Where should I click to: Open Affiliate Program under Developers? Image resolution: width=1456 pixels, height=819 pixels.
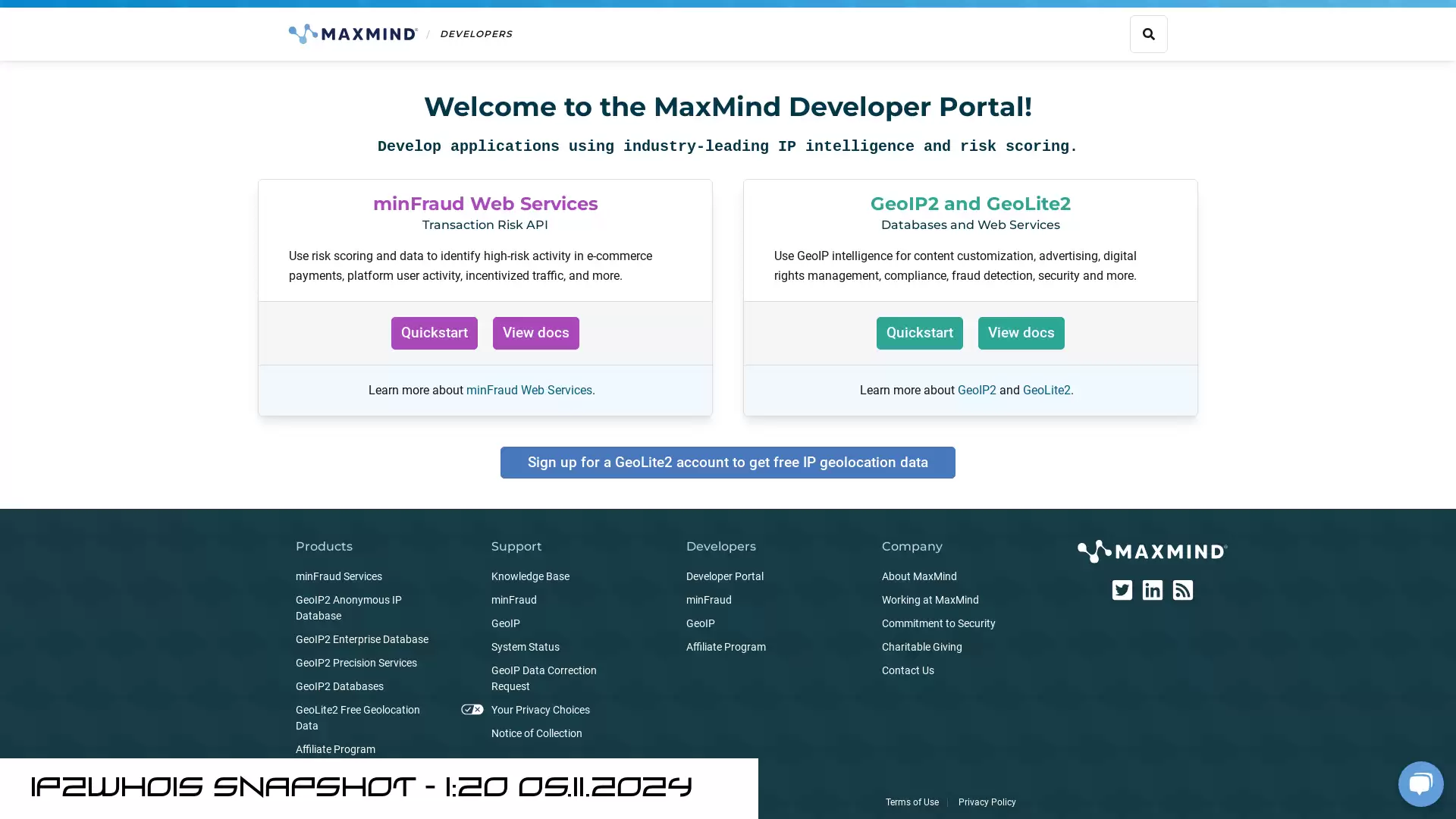coord(726,647)
